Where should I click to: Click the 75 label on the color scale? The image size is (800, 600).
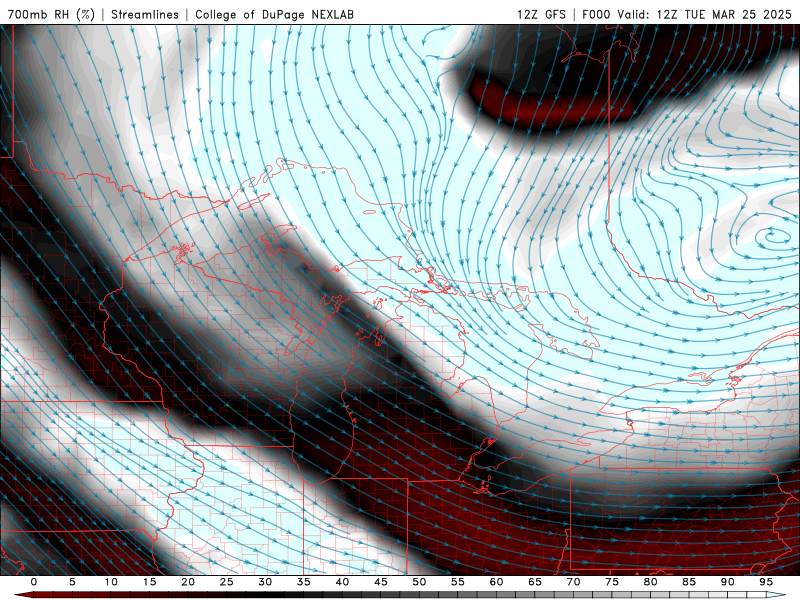[x=612, y=582]
